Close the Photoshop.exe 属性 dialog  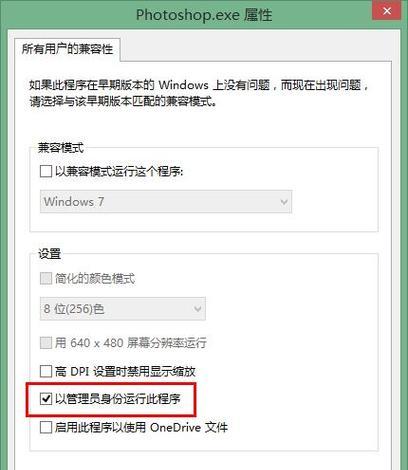click(387, 10)
